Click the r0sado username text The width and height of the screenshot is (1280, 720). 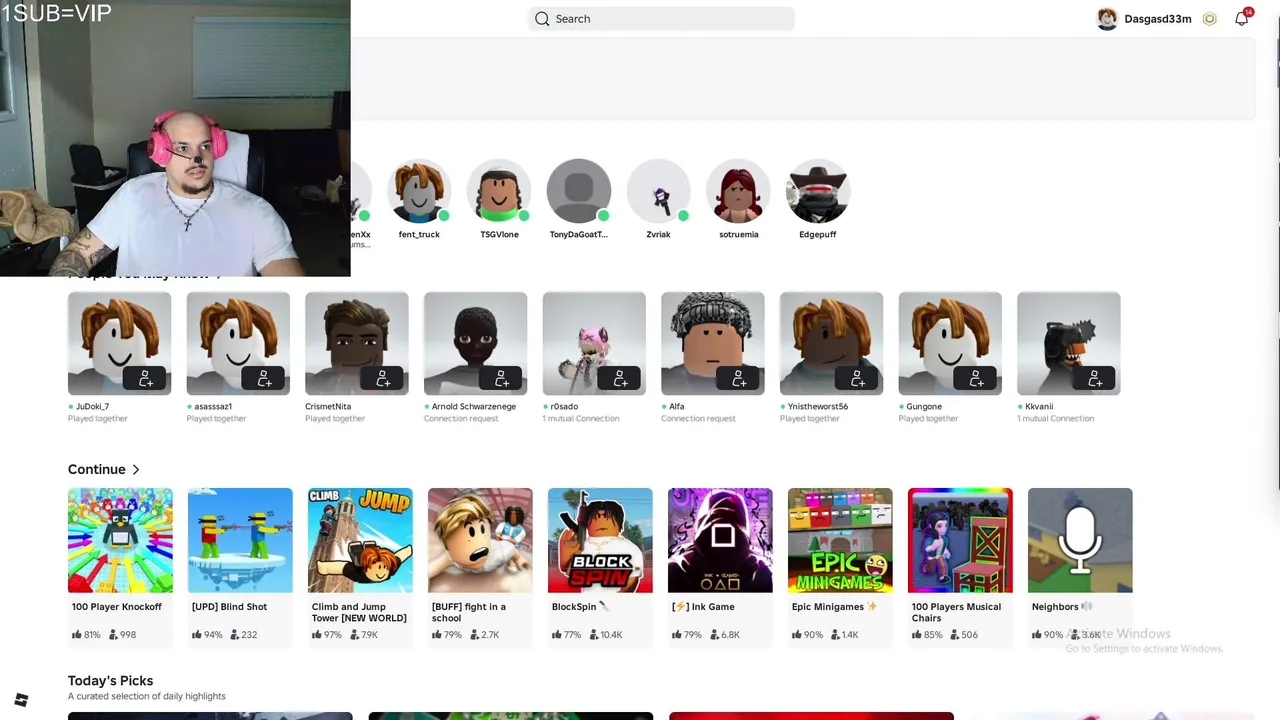pyautogui.click(x=564, y=407)
